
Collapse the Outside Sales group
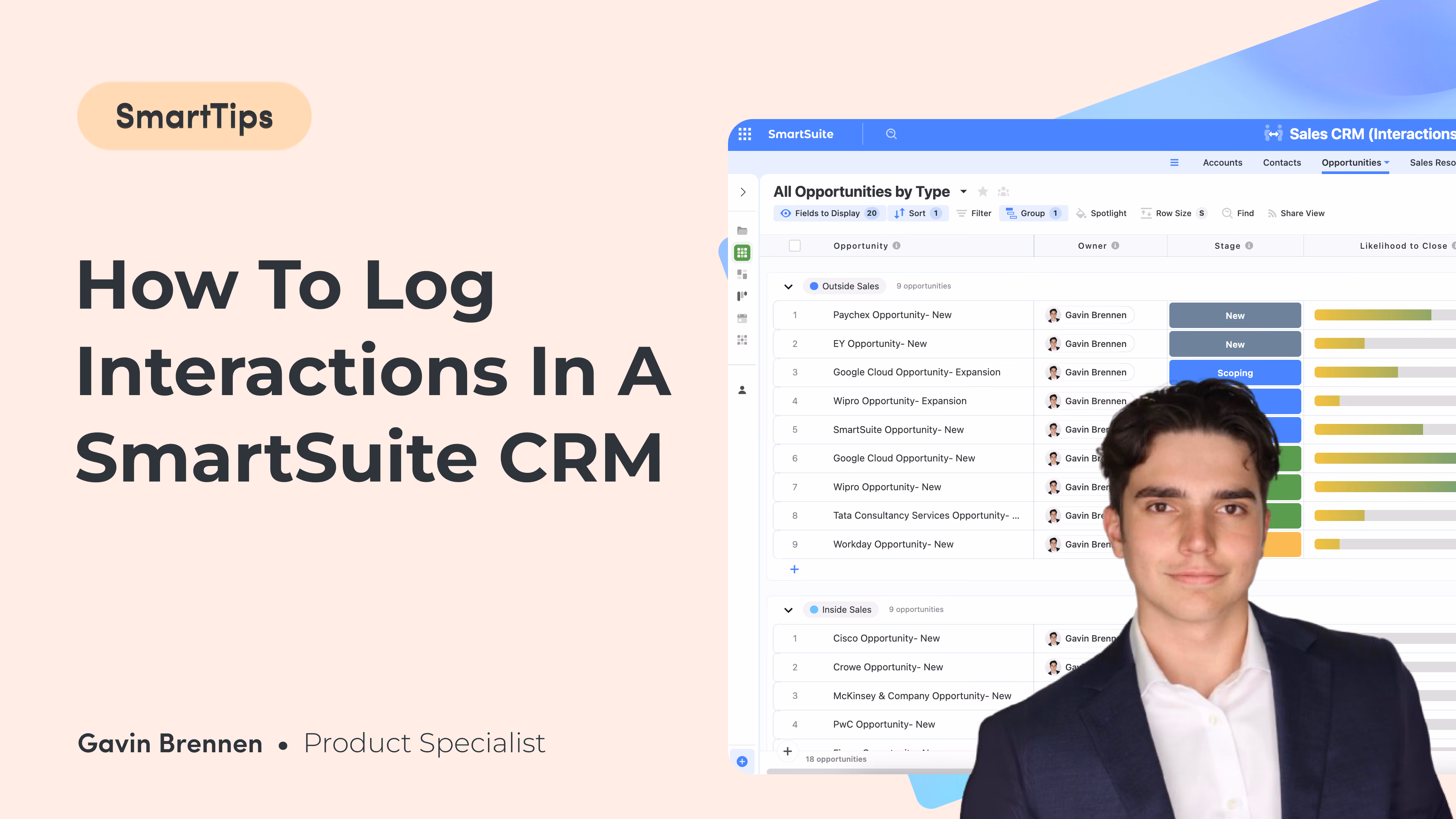pos(789,287)
